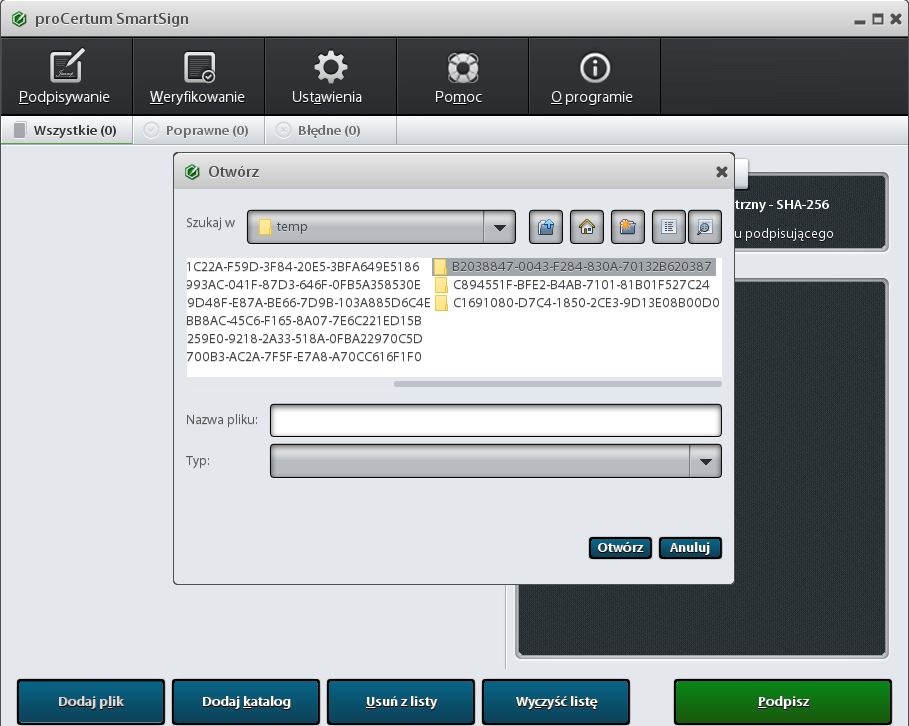Screen dimensions: 909x726
Task: Select folder B2038847-0043-F284-830A-70132B620387
Action: [x=574, y=267]
